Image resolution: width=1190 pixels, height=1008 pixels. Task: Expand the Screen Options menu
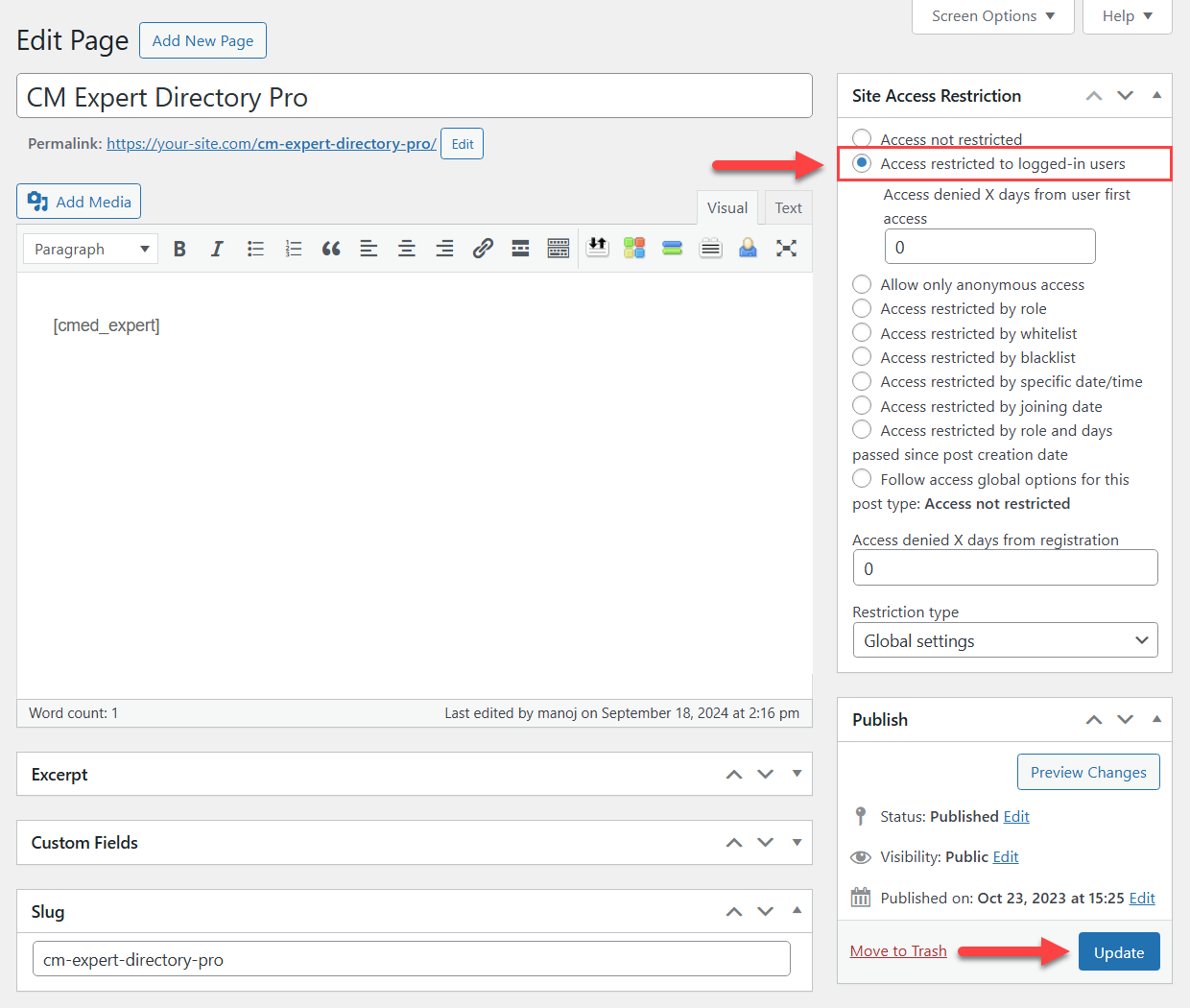(x=992, y=16)
